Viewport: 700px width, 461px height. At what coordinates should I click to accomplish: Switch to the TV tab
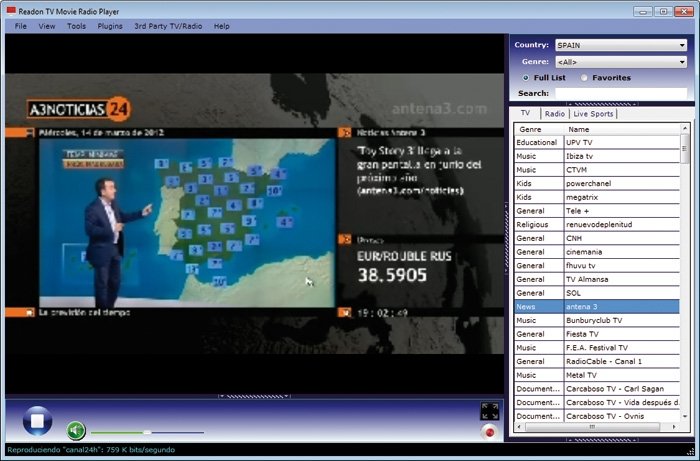point(525,113)
